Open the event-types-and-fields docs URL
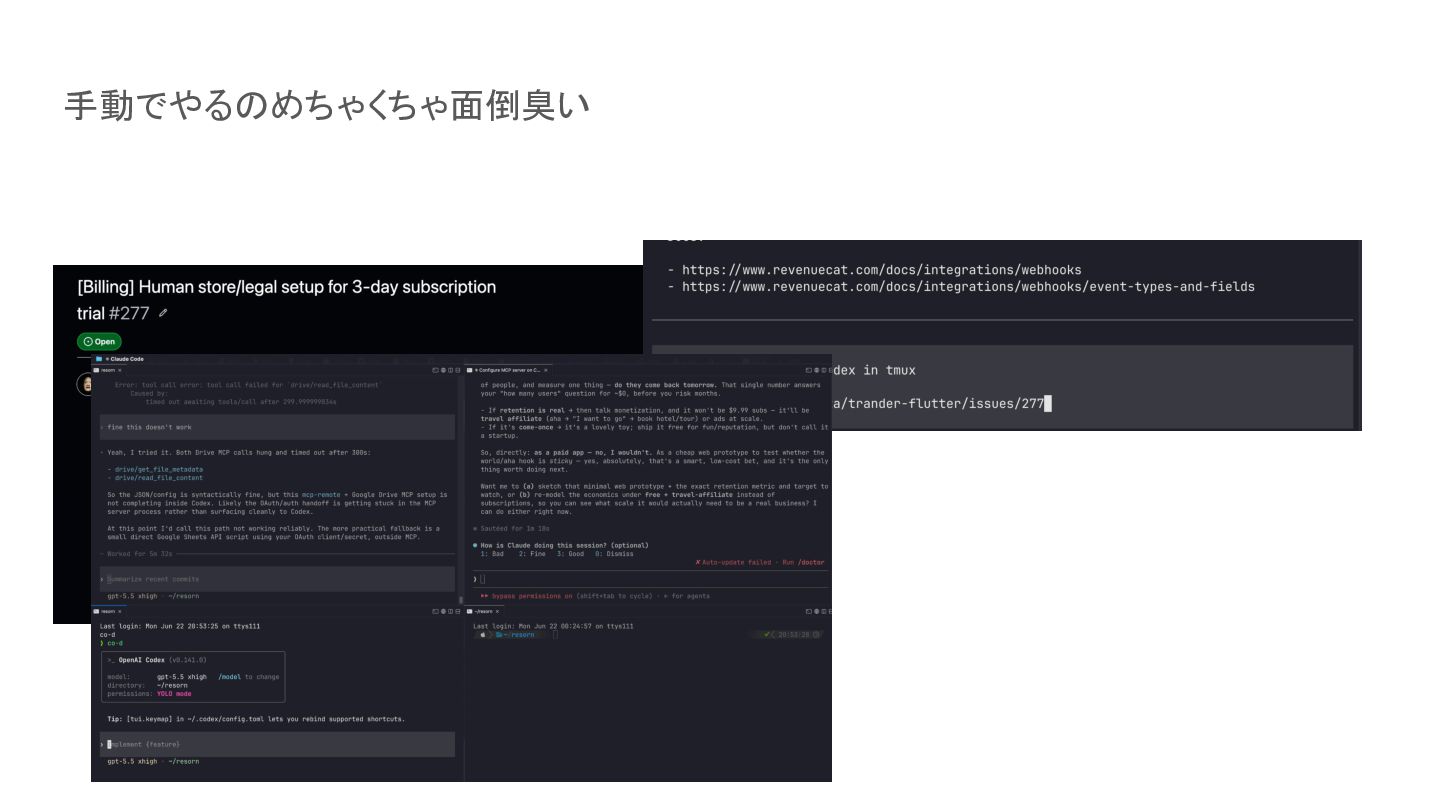This screenshot has height=810, width=1440. 968,287
